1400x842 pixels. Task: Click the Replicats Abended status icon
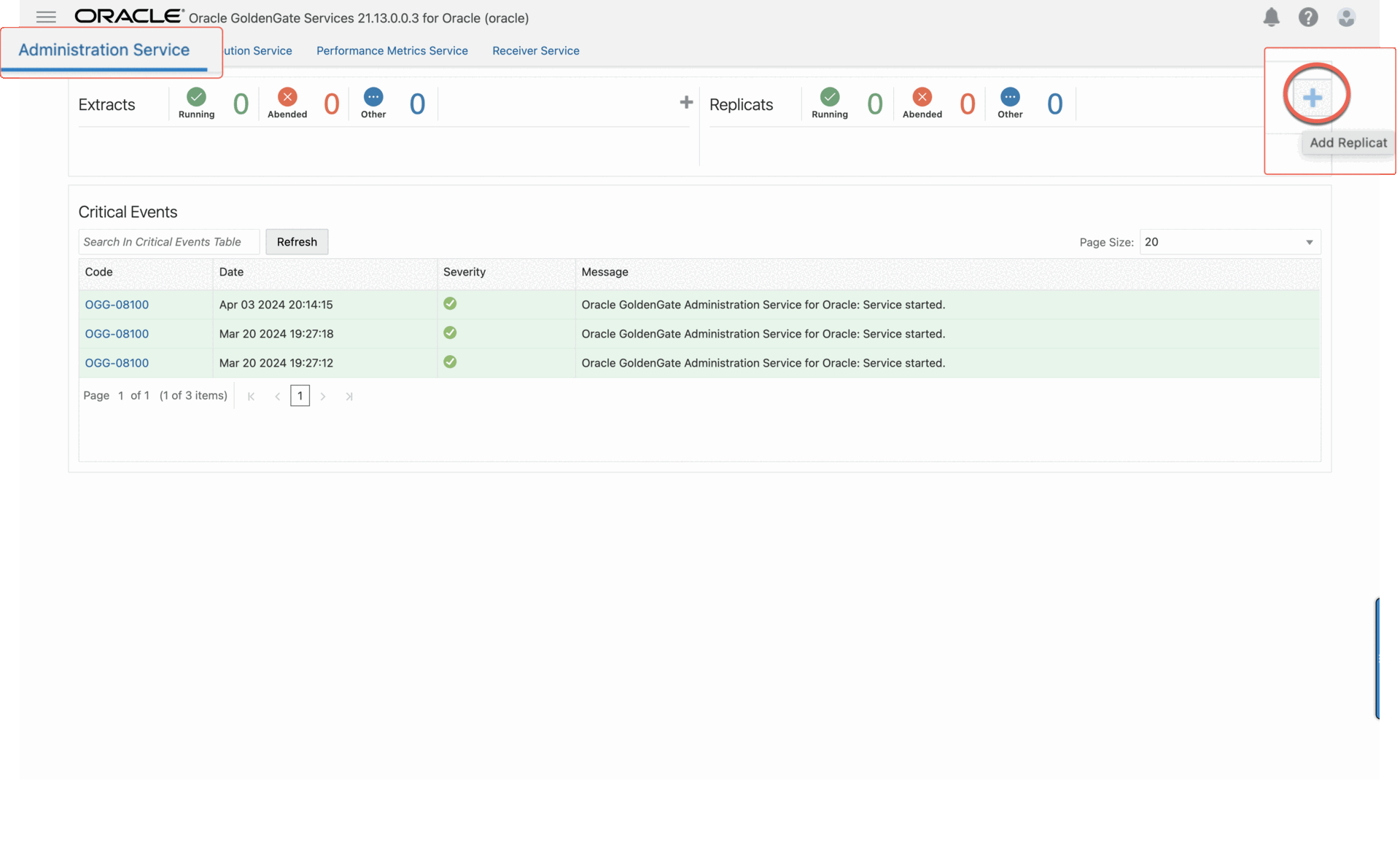point(922,97)
